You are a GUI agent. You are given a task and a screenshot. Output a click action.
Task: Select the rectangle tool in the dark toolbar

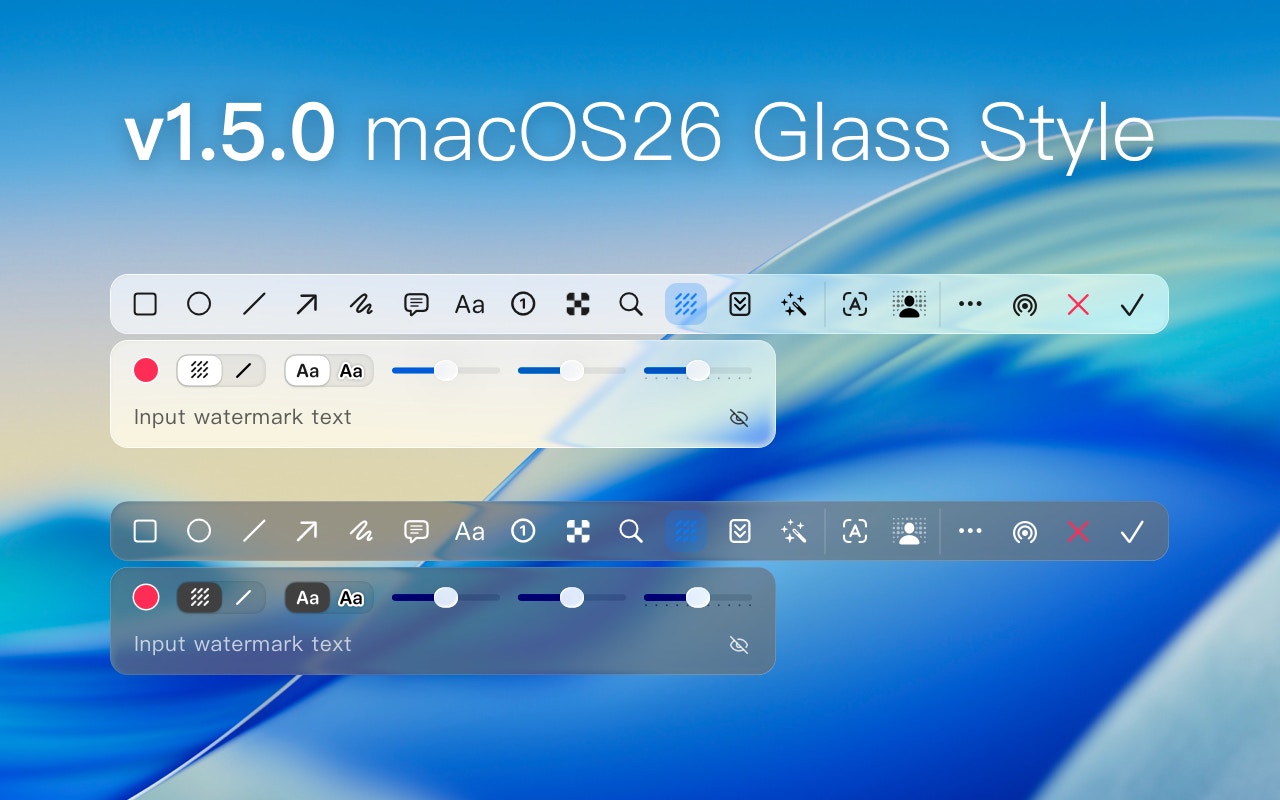pyautogui.click(x=145, y=531)
